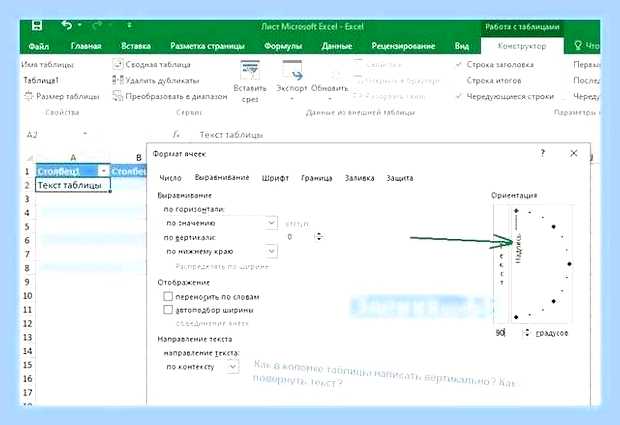The width and height of the screenshot is (620, 425).
Task: Click the Вставить срез slicer icon
Action: click(x=250, y=70)
